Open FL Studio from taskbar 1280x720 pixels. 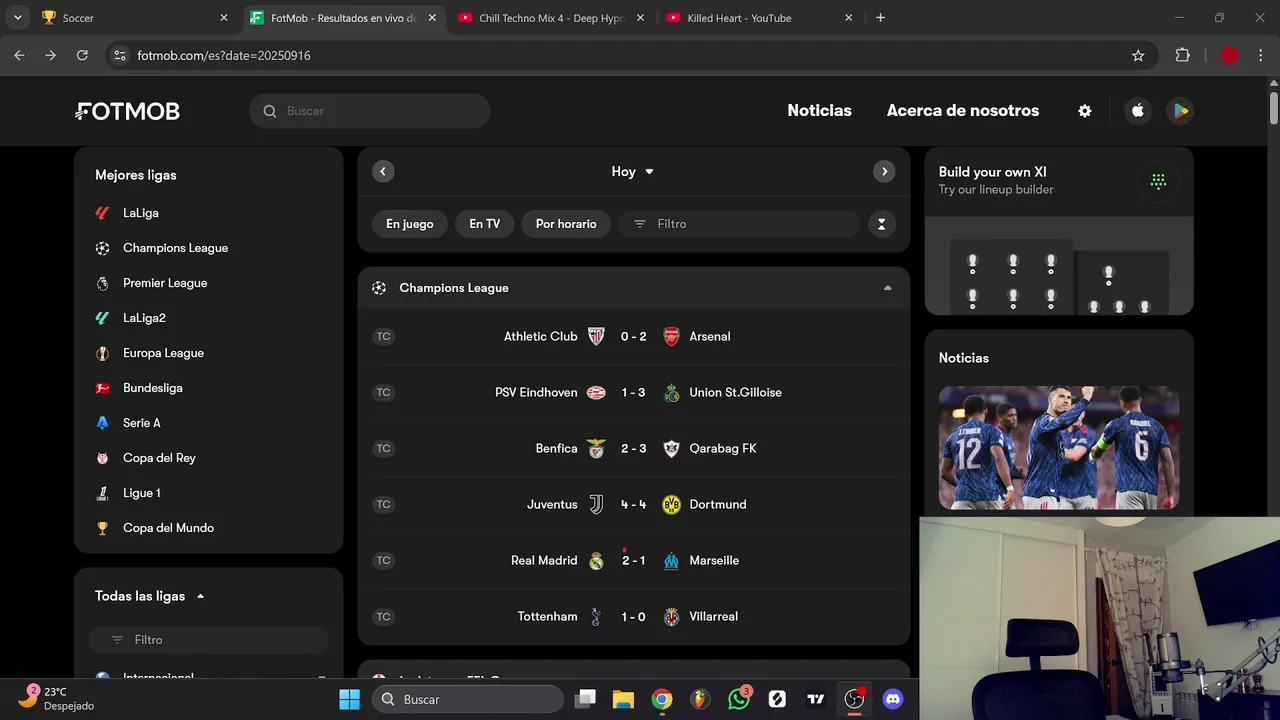pyautogui.click(x=700, y=699)
